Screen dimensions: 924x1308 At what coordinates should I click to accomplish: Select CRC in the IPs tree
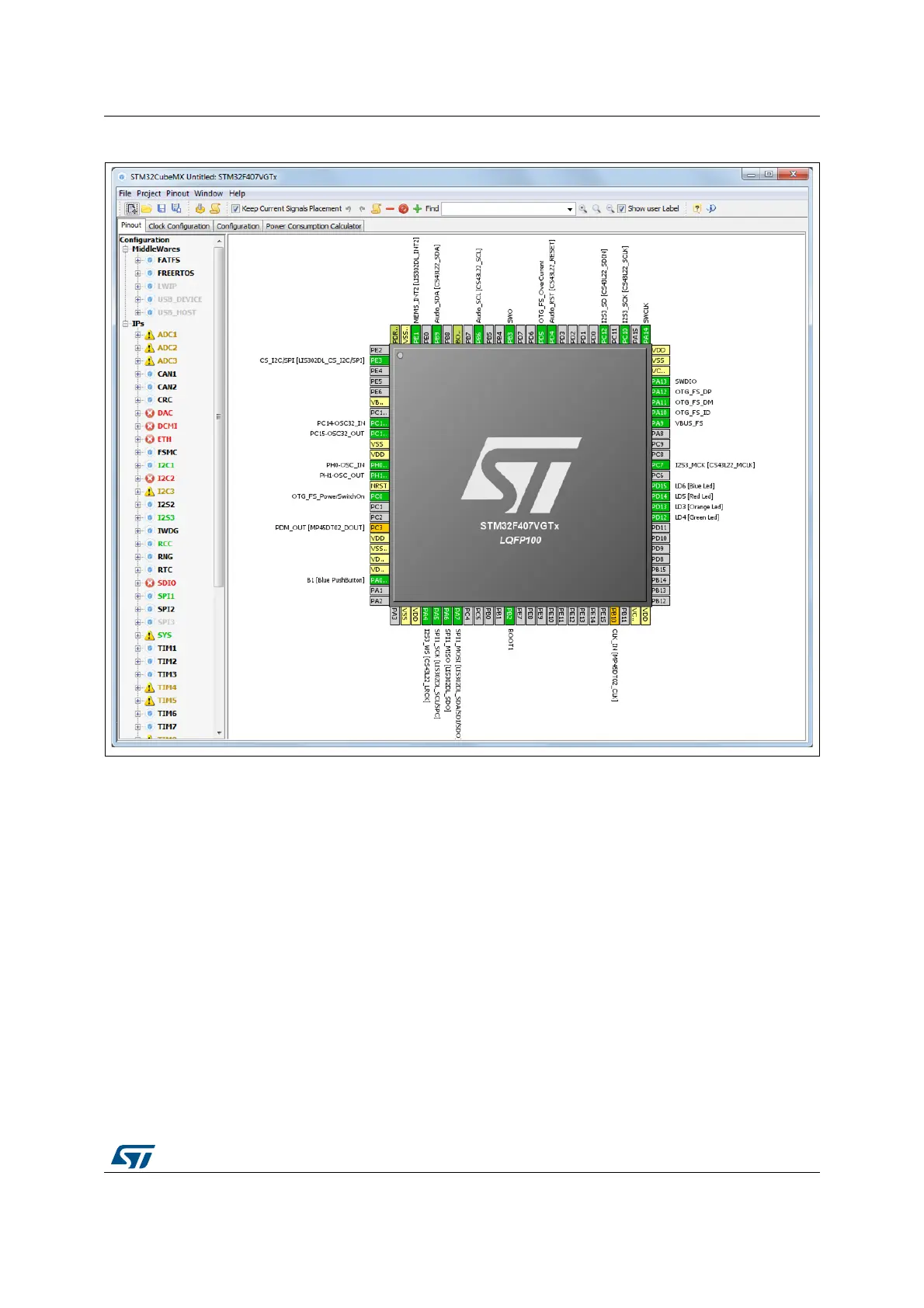tap(165, 401)
